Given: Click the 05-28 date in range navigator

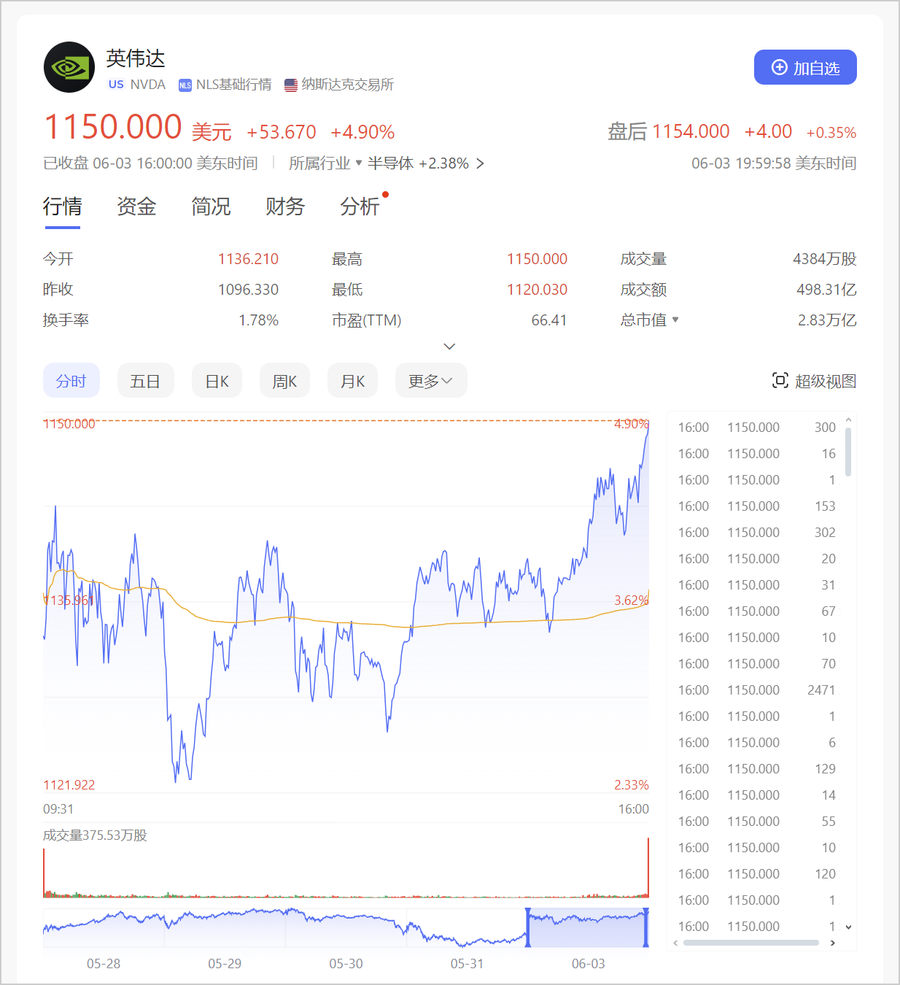Looking at the screenshot, I should [104, 964].
